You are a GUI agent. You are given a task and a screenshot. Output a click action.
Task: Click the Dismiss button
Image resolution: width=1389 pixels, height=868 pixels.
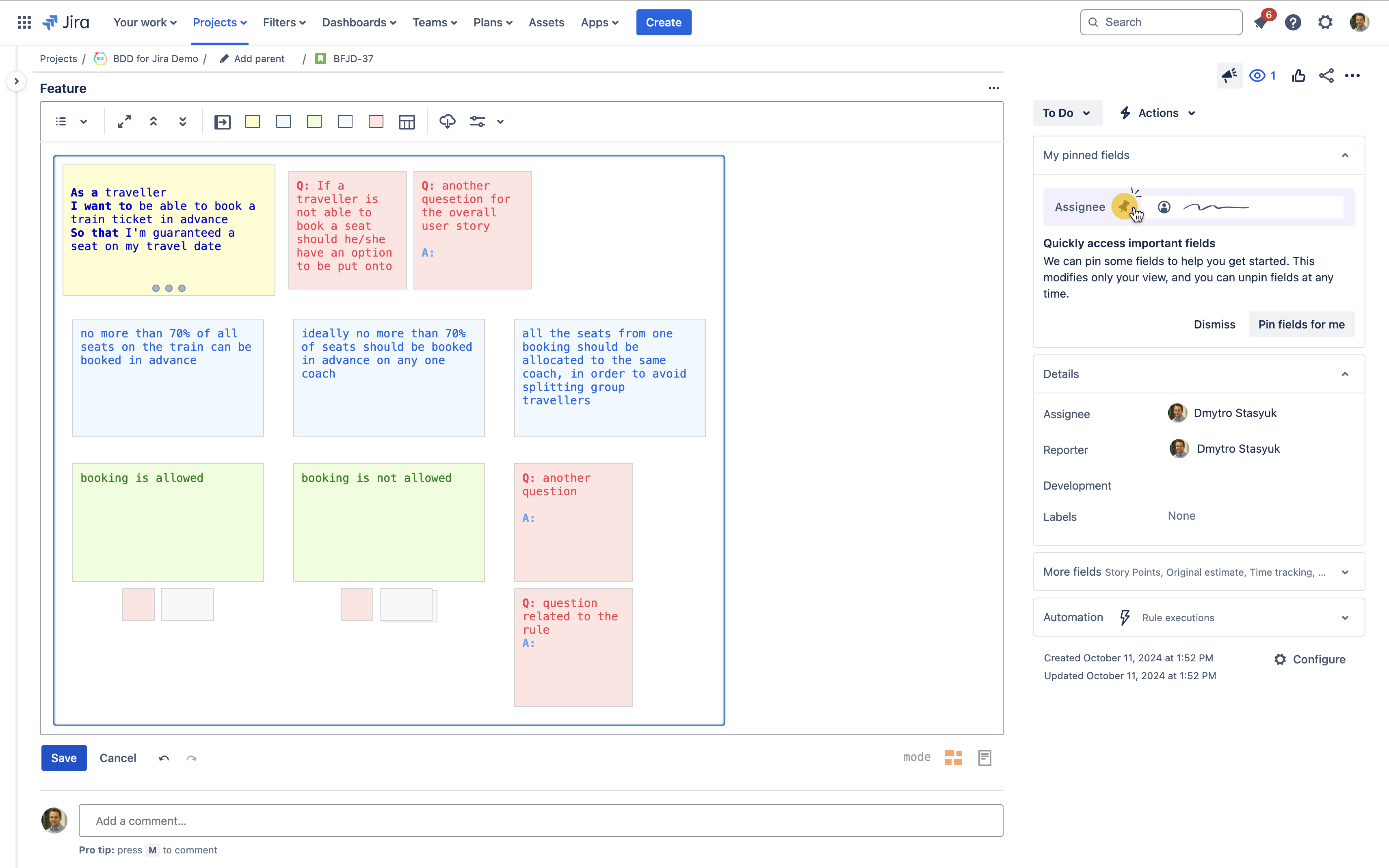coord(1214,324)
